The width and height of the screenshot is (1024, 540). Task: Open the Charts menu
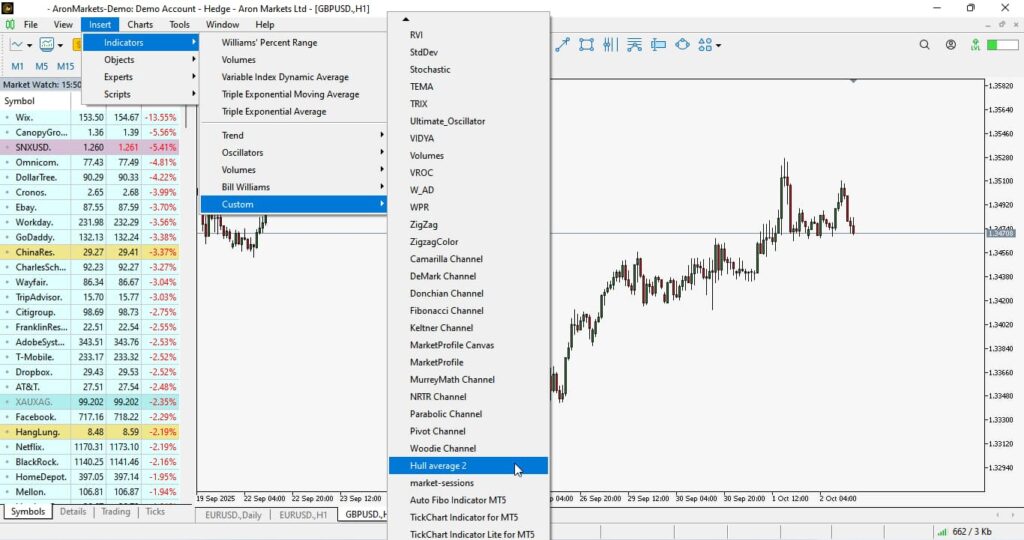pos(140,24)
